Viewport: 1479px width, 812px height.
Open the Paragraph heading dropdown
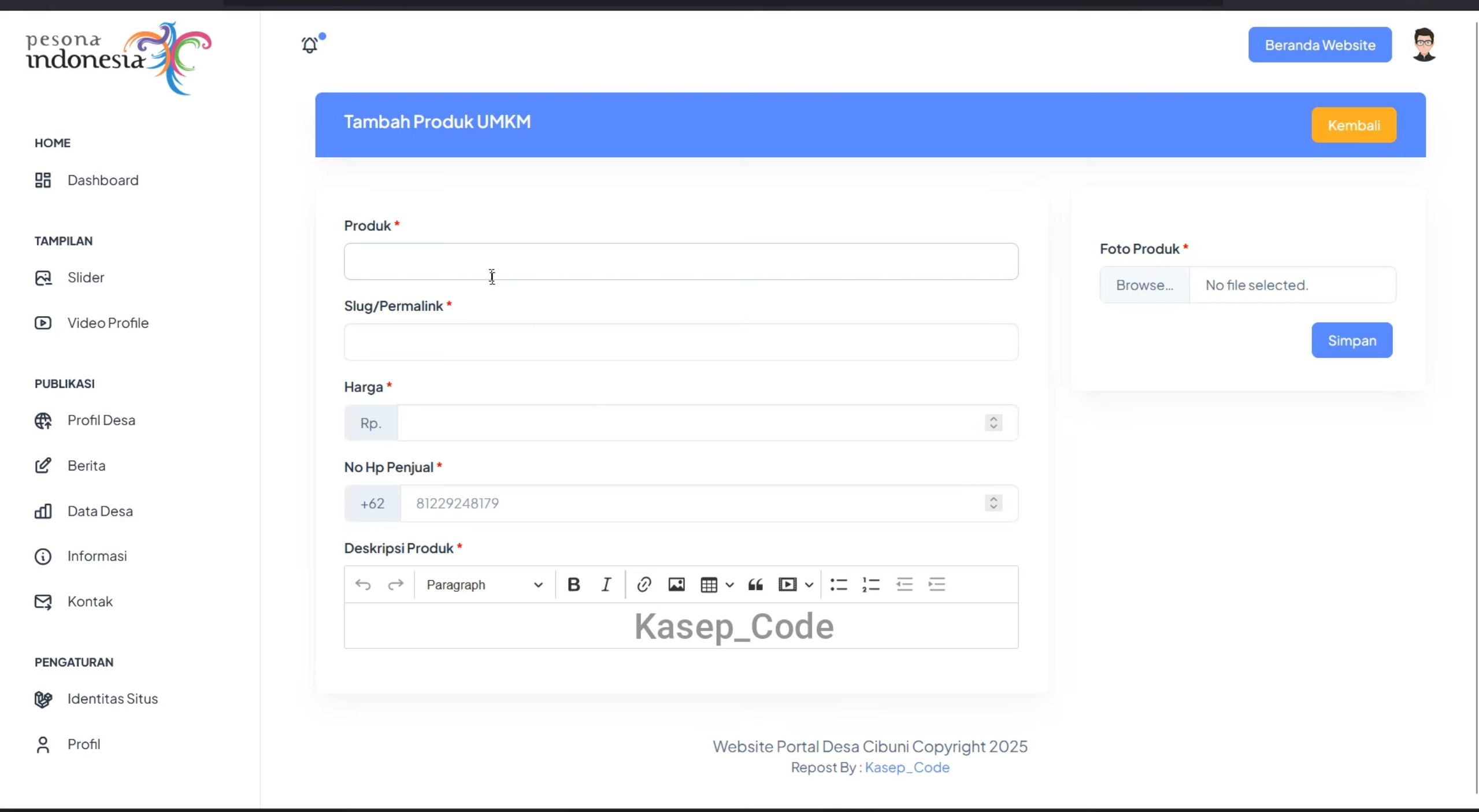tap(484, 585)
